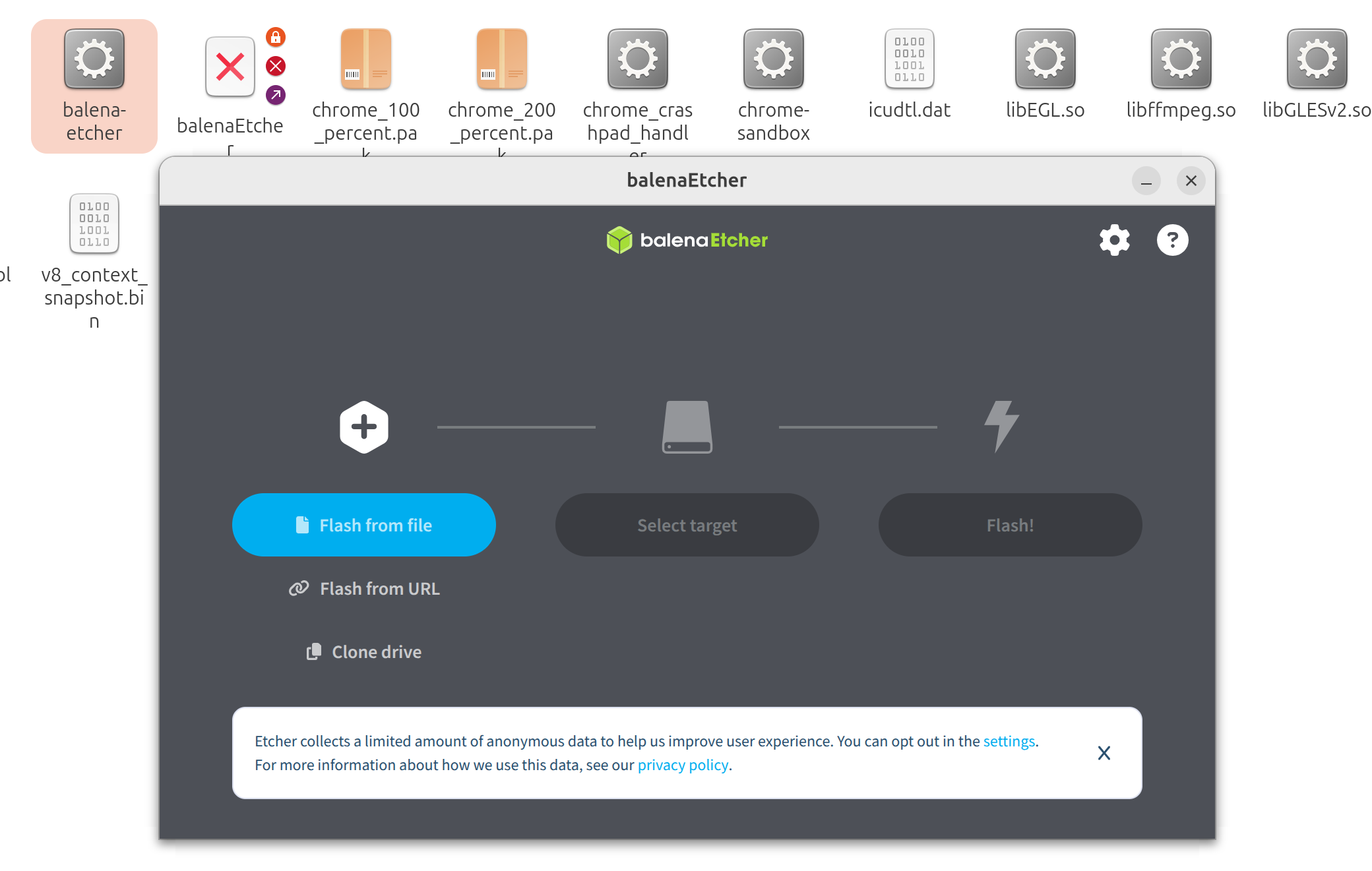Viewport: 1372px width, 871px height.
Task: Open the help question mark icon
Action: (x=1172, y=240)
